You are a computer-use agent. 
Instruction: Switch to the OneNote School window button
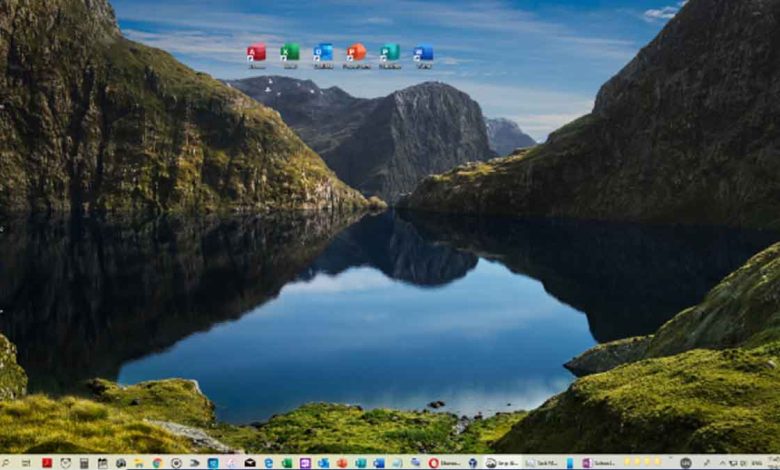point(600,463)
